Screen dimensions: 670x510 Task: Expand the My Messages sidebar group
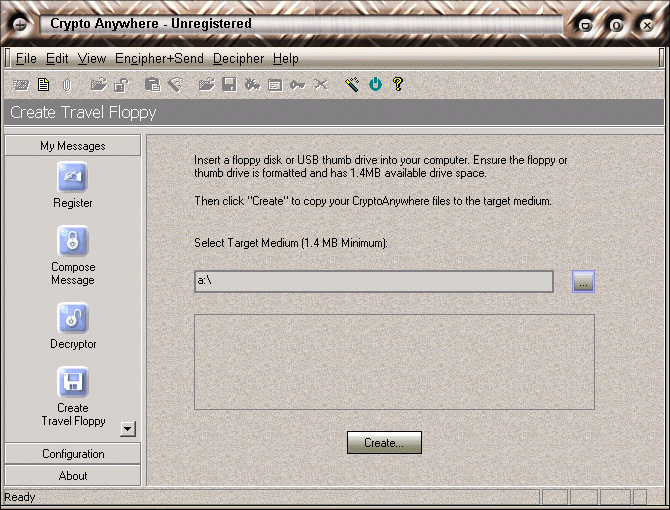point(73,146)
